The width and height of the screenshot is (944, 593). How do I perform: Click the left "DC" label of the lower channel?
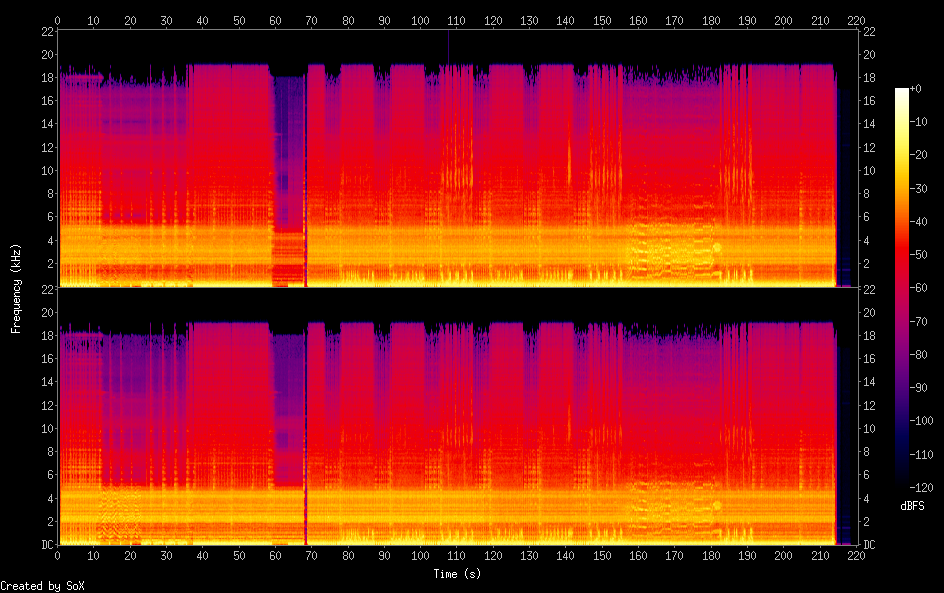point(46,545)
